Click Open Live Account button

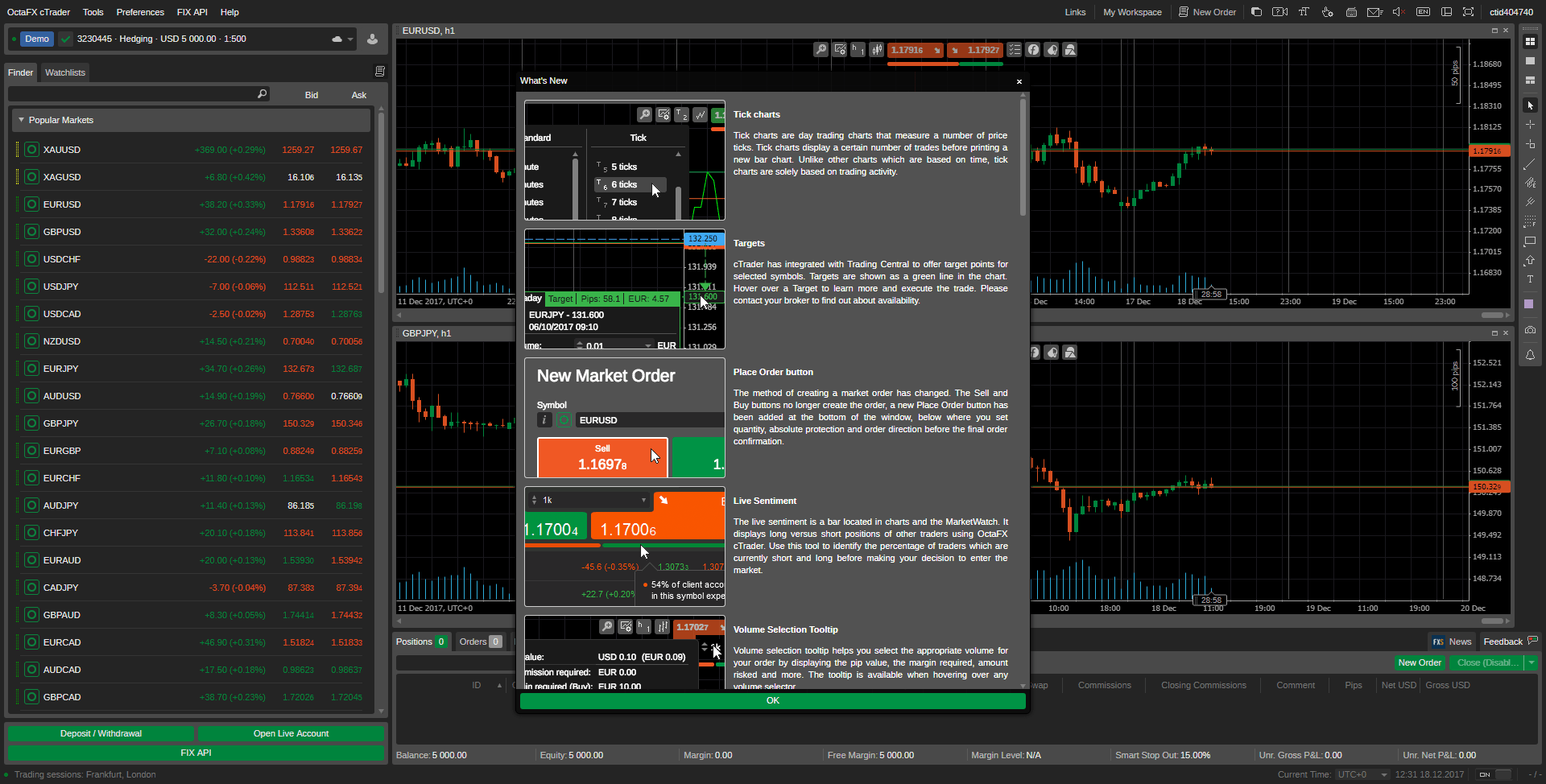pyautogui.click(x=291, y=733)
